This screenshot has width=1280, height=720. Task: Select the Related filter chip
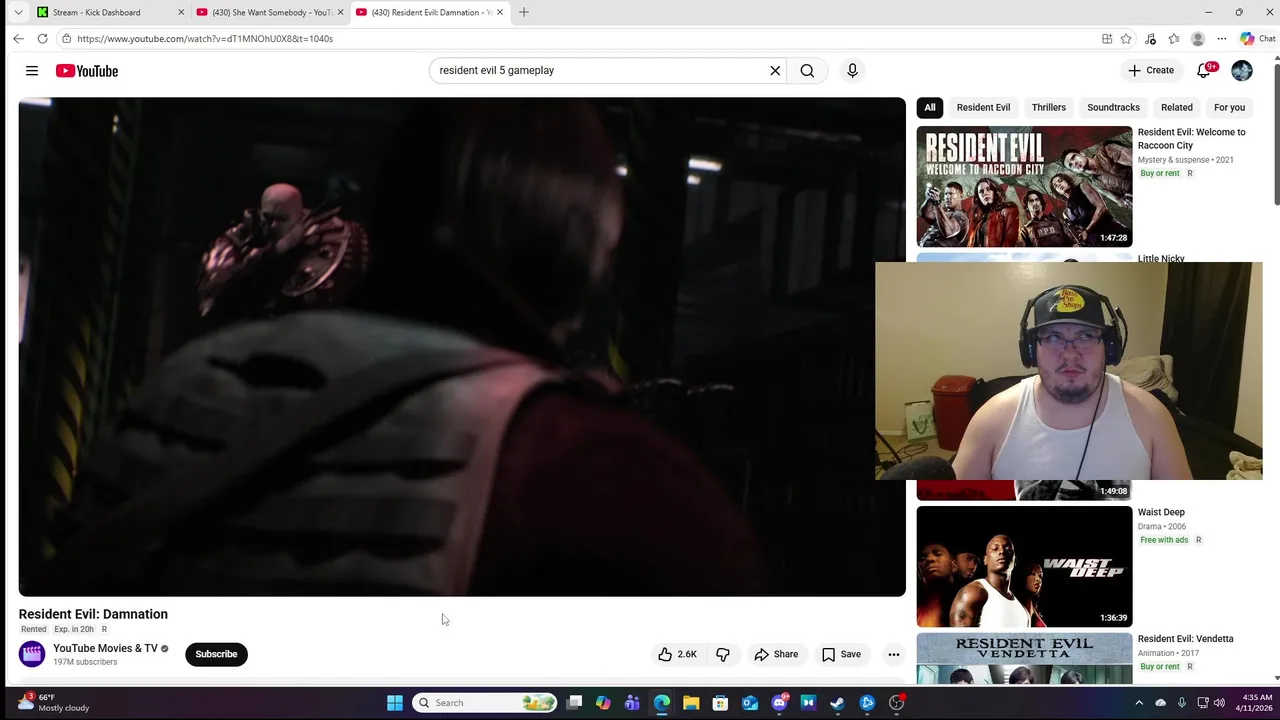click(x=1177, y=107)
